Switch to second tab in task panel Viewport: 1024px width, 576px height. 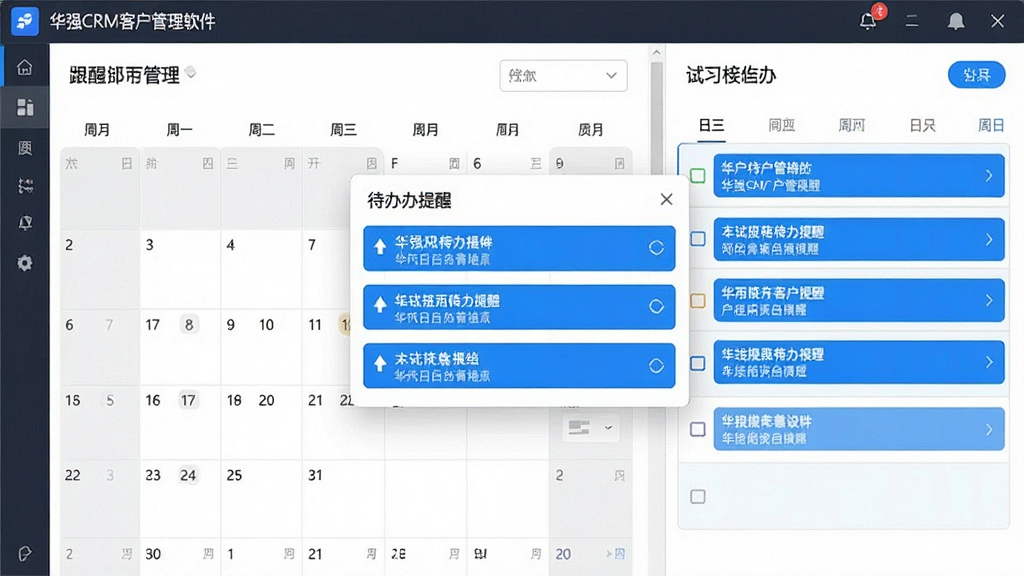point(781,125)
